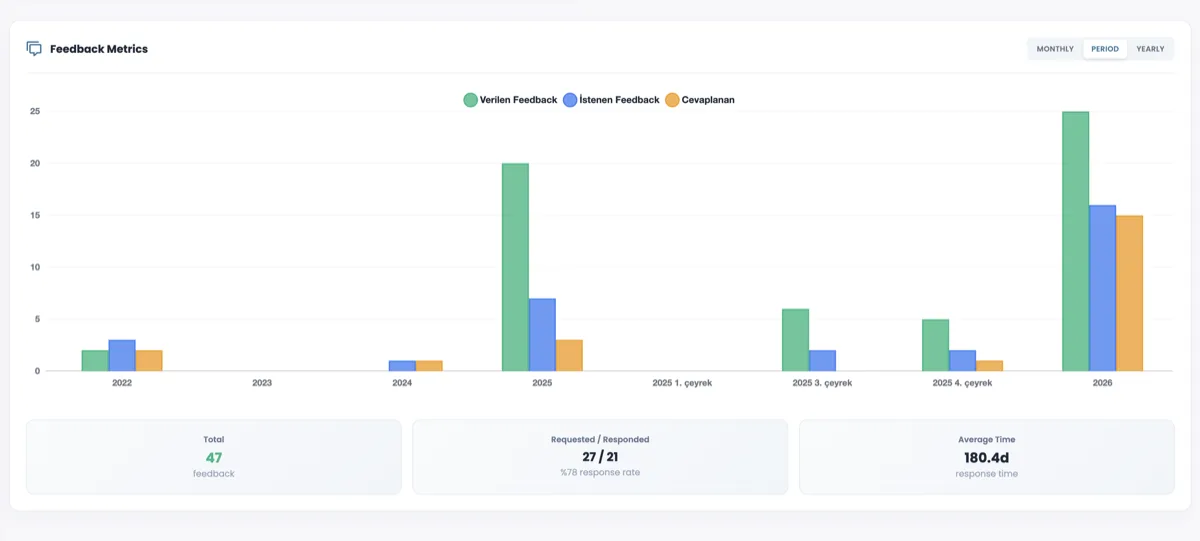Click the orange 2026 Cevaplanan bar

1129,293
